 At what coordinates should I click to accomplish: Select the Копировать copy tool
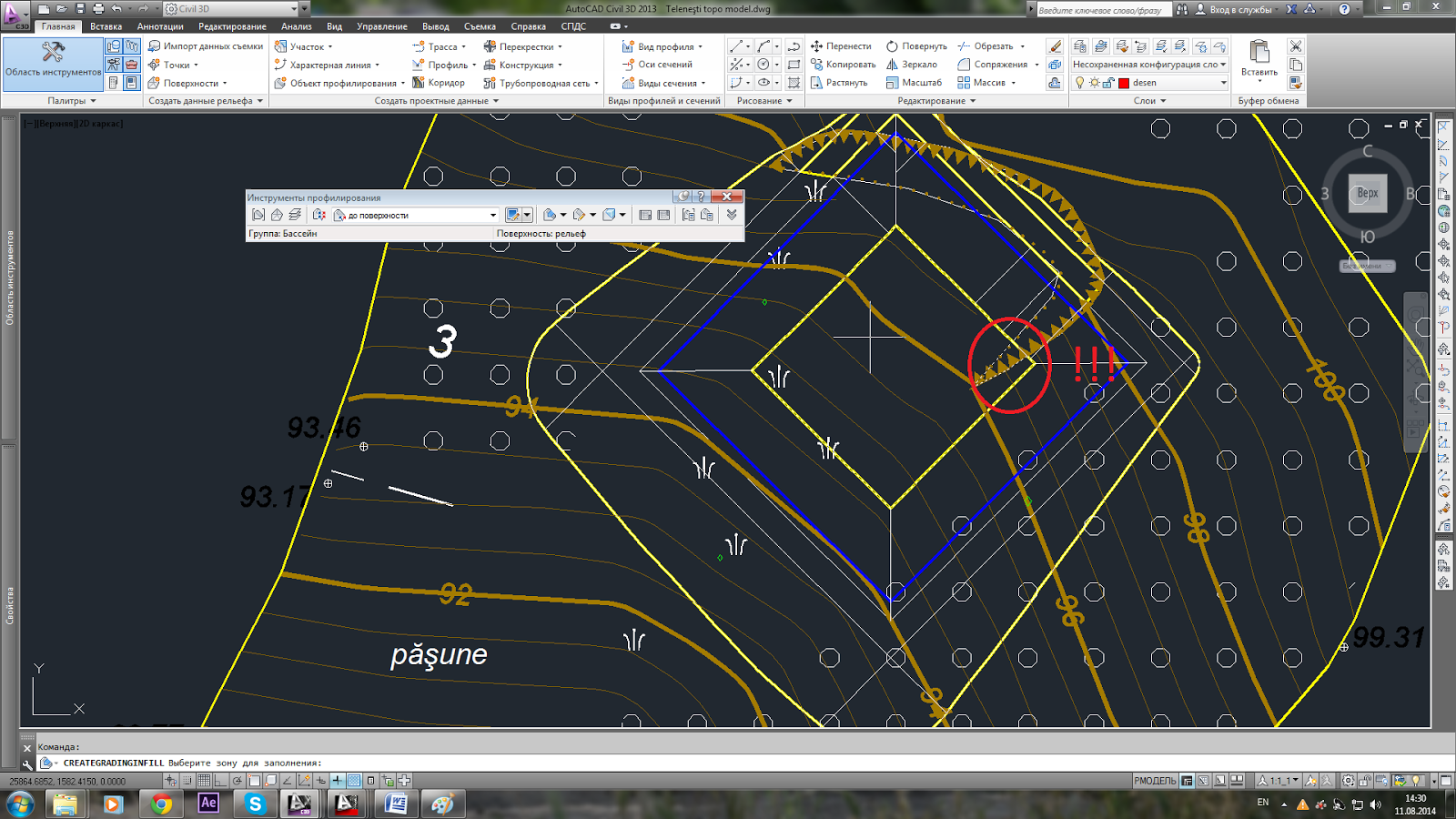tap(843, 65)
